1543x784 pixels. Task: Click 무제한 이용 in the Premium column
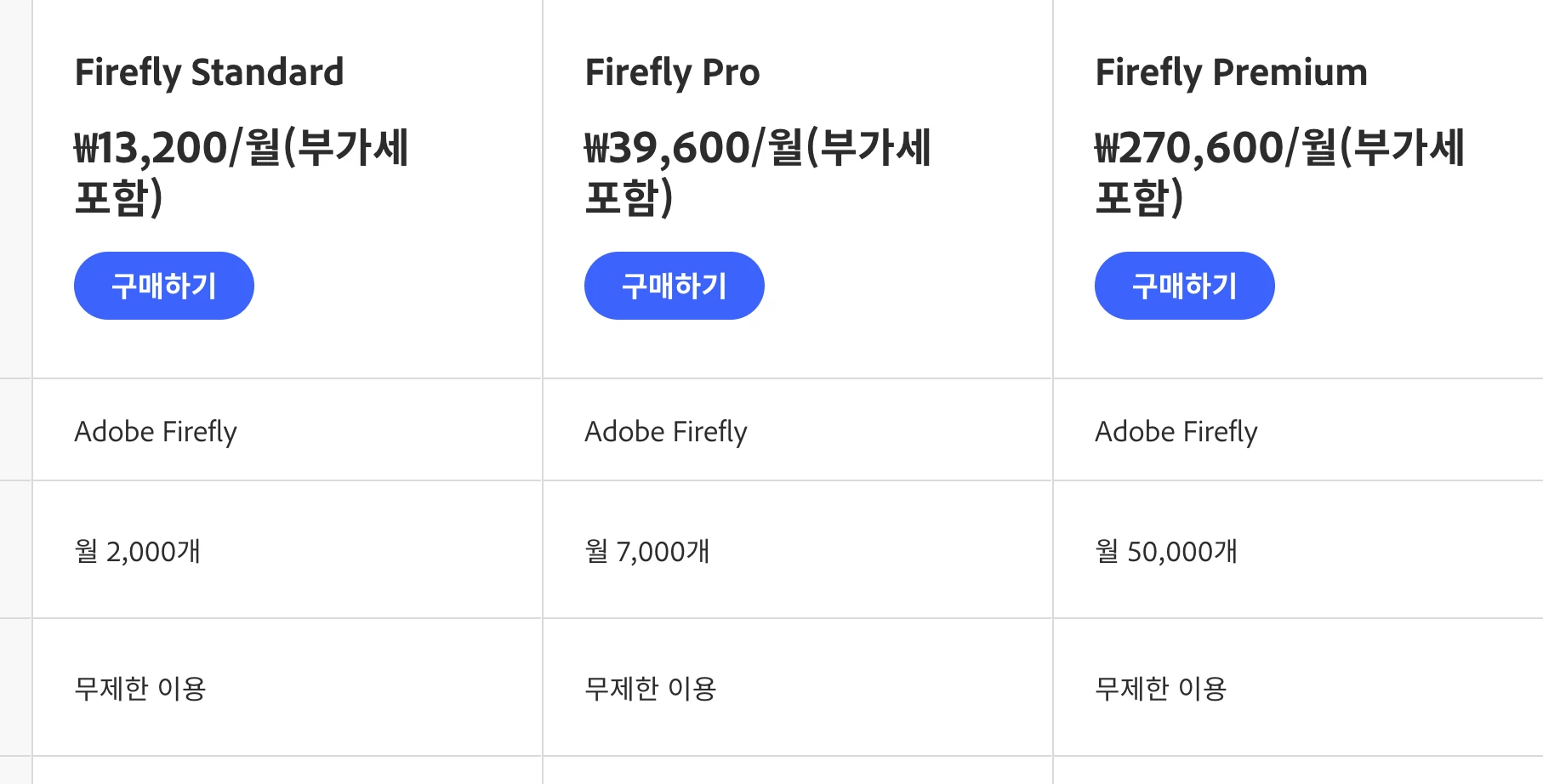[x=1161, y=688]
